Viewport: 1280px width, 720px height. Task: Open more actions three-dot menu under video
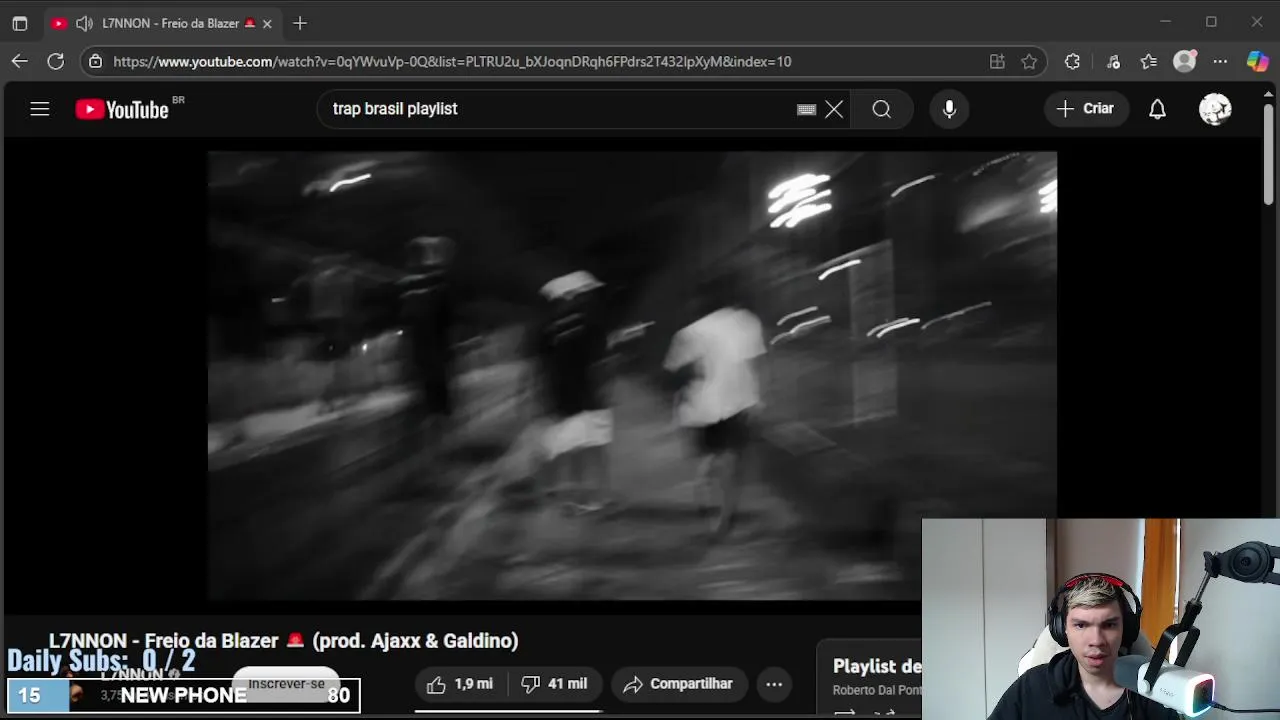click(774, 684)
